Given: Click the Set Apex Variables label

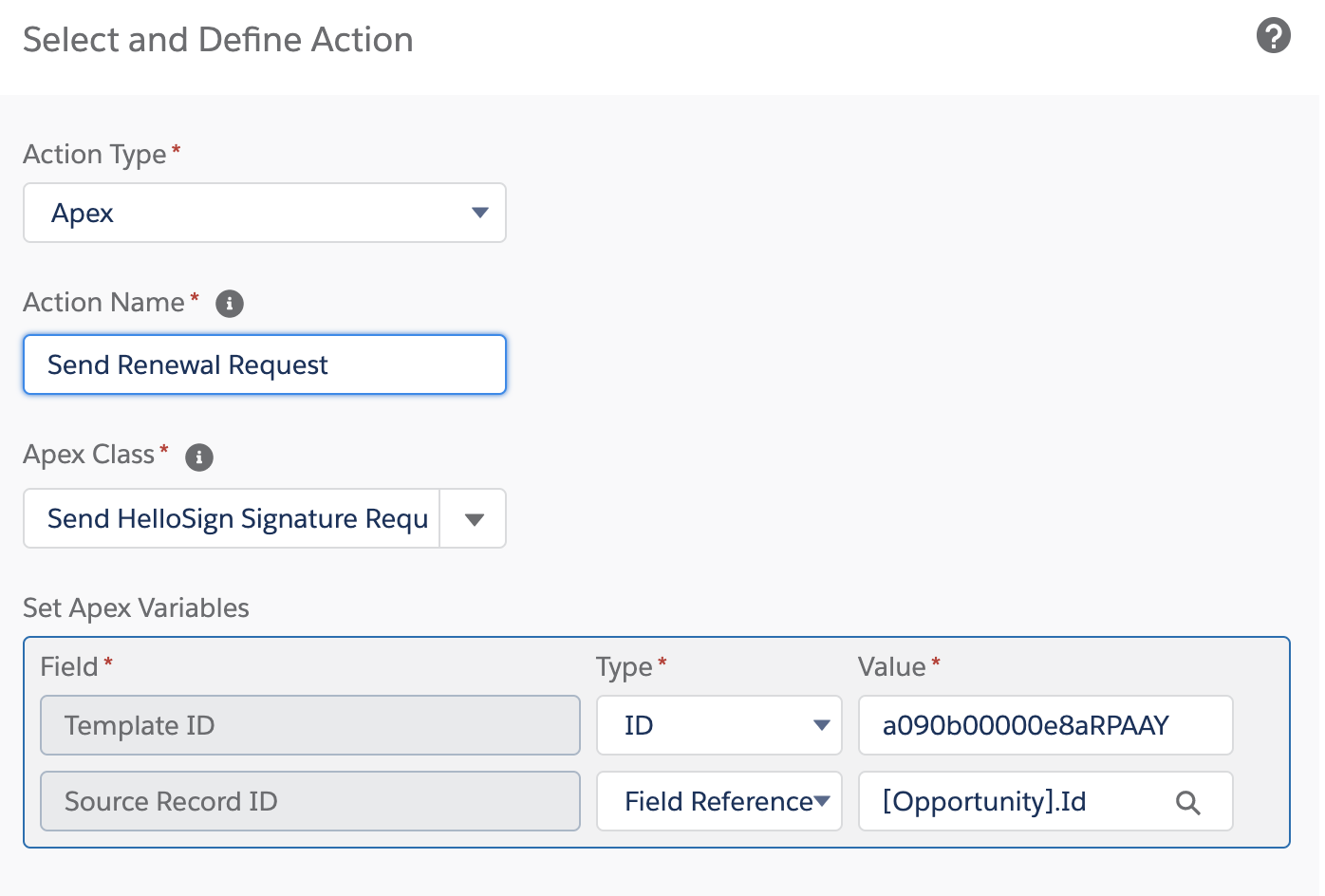Looking at the screenshot, I should (x=136, y=608).
